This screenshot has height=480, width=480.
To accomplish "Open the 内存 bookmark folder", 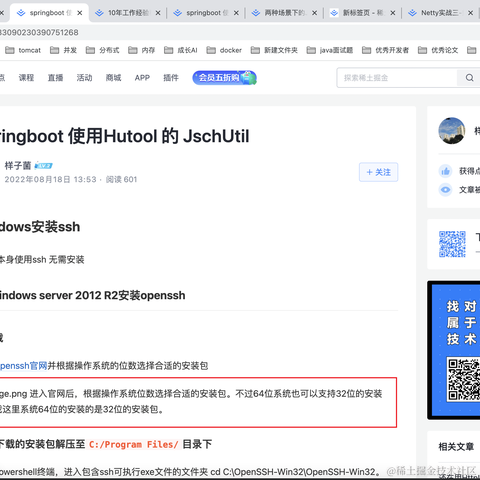I will [x=142, y=50].
